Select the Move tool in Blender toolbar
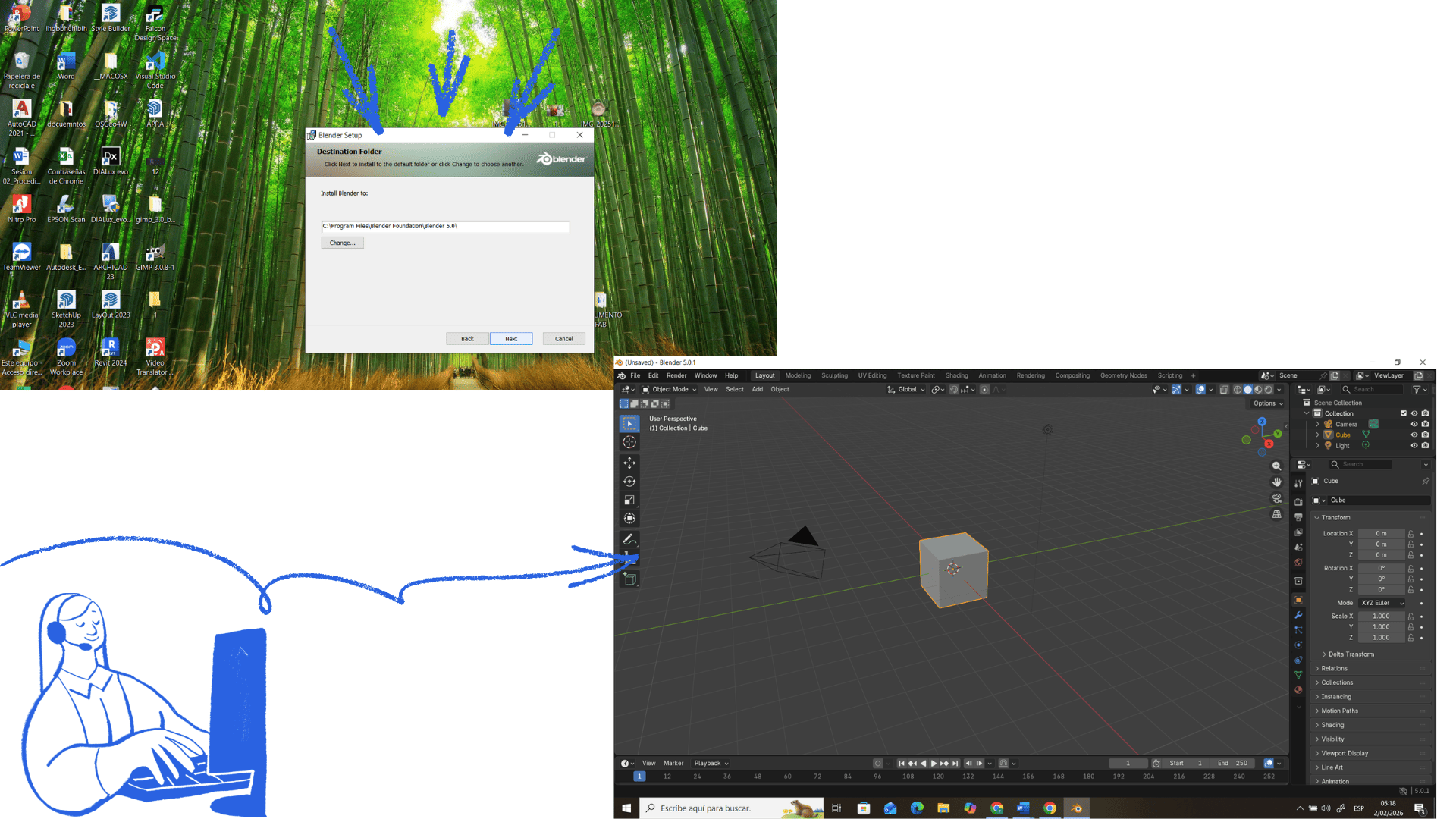The image size is (1456, 819). coord(629,463)
